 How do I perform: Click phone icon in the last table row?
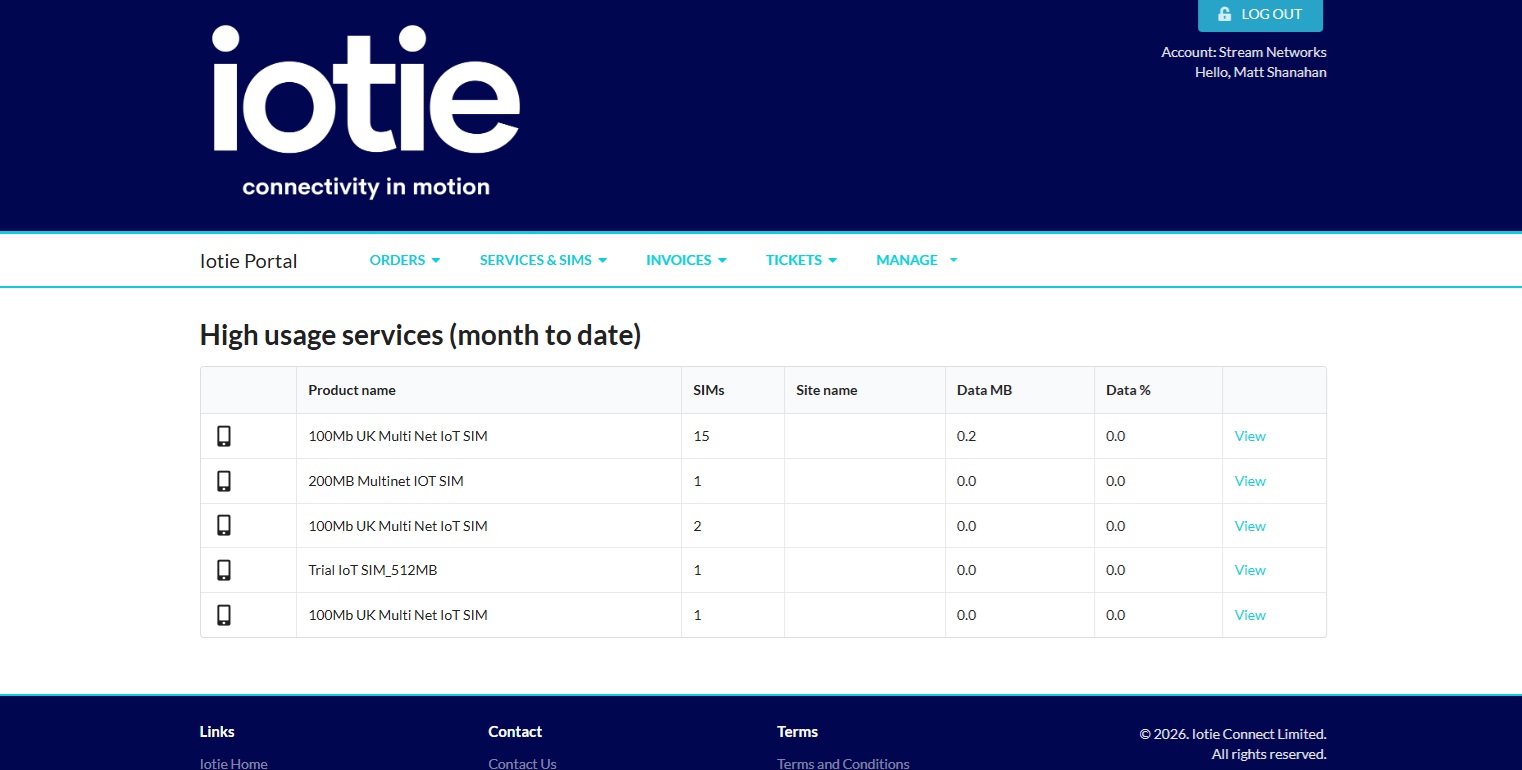click(224, 615)
